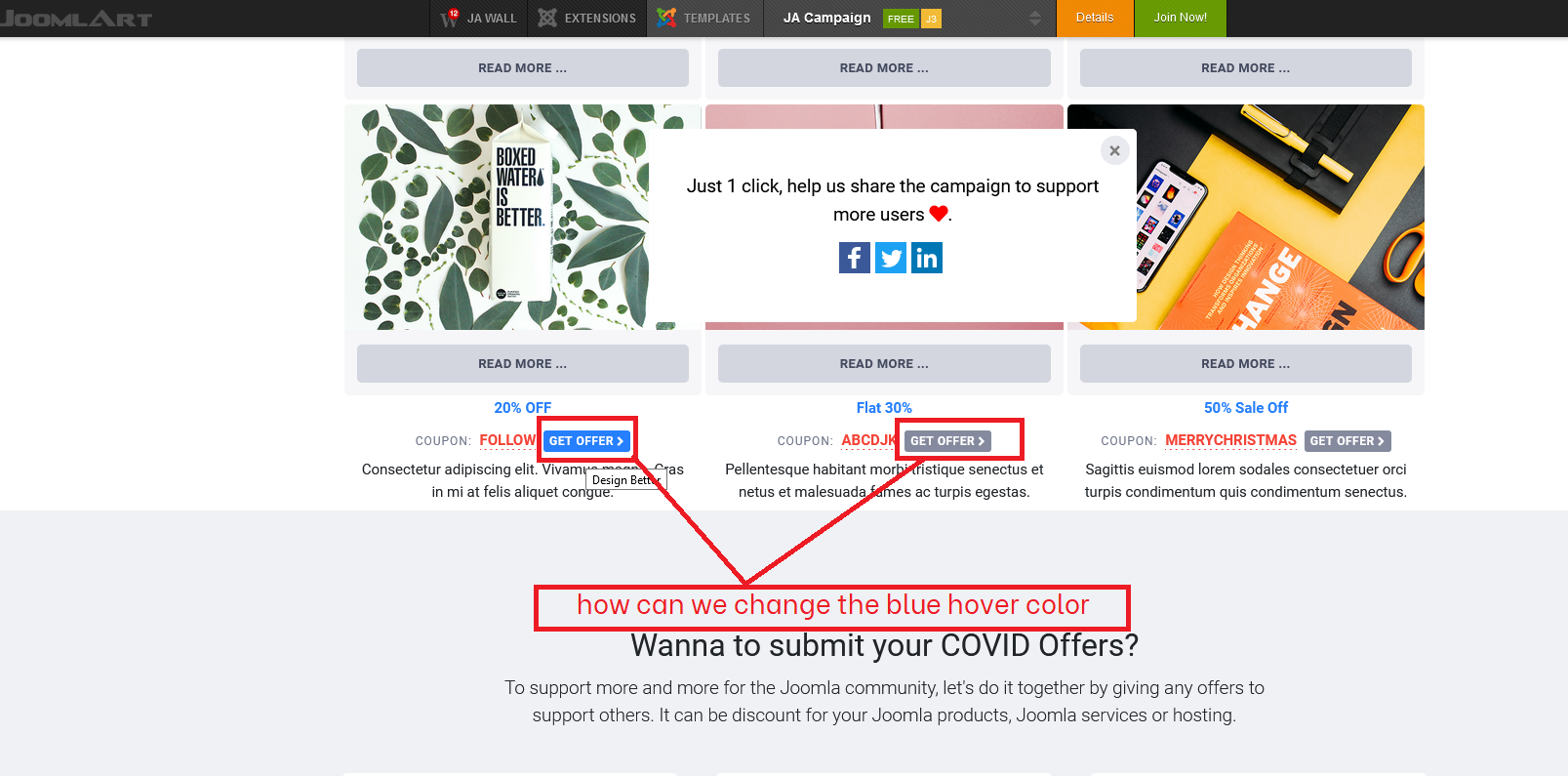Click the green Join Now! button

pyautogui.click(x=1180, y=18)
